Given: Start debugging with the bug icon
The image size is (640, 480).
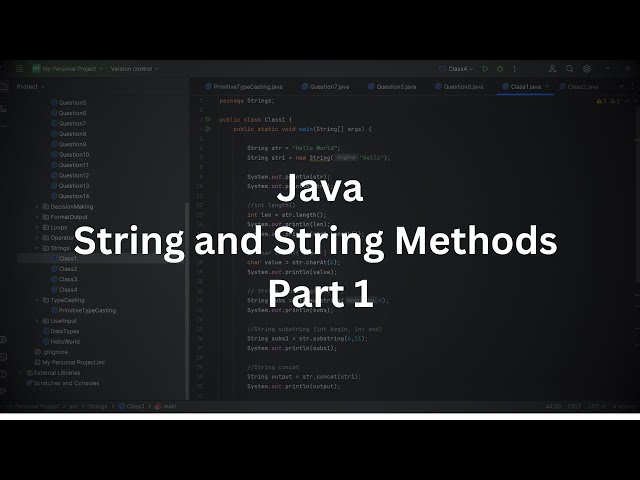Looking at the screenshot, I should [500, 69].
